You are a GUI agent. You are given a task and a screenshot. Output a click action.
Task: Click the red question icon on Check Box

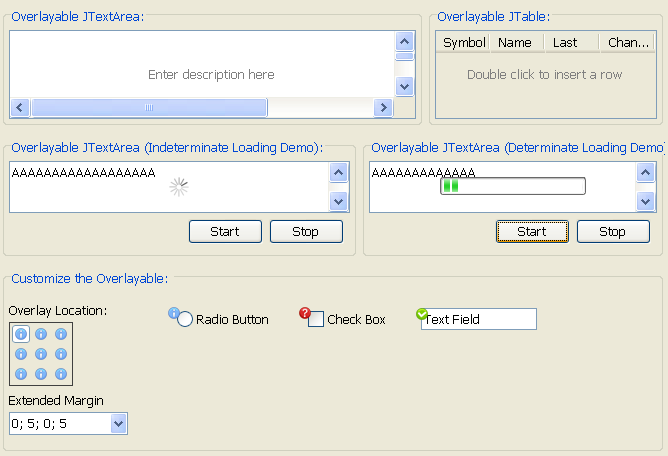tap(305, 312)
